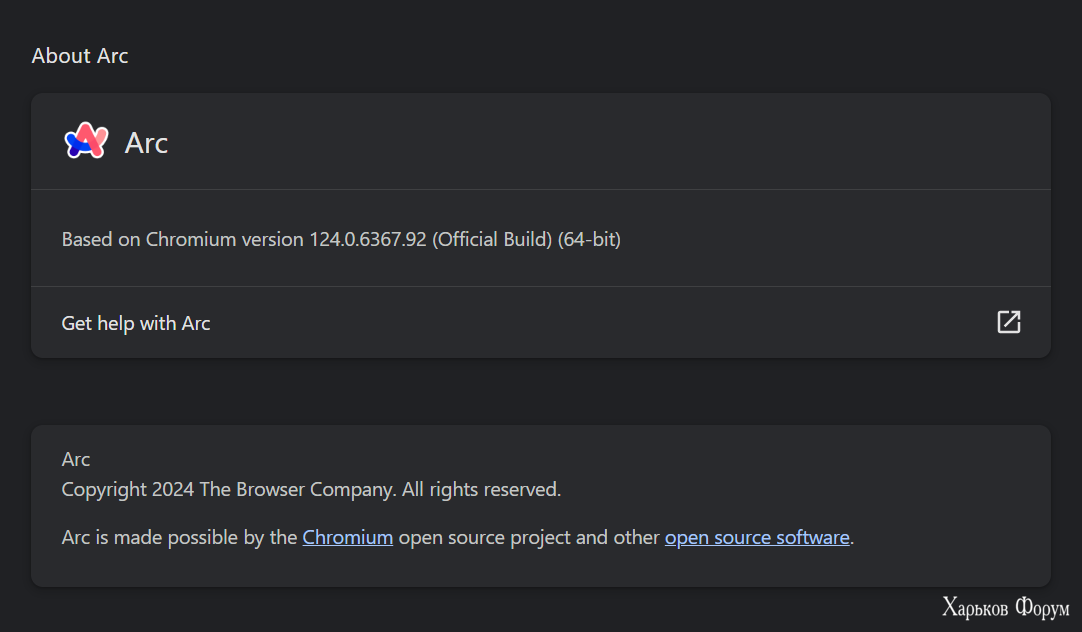
Task: Click the About Arc page heading
Action: coord(80,55)
